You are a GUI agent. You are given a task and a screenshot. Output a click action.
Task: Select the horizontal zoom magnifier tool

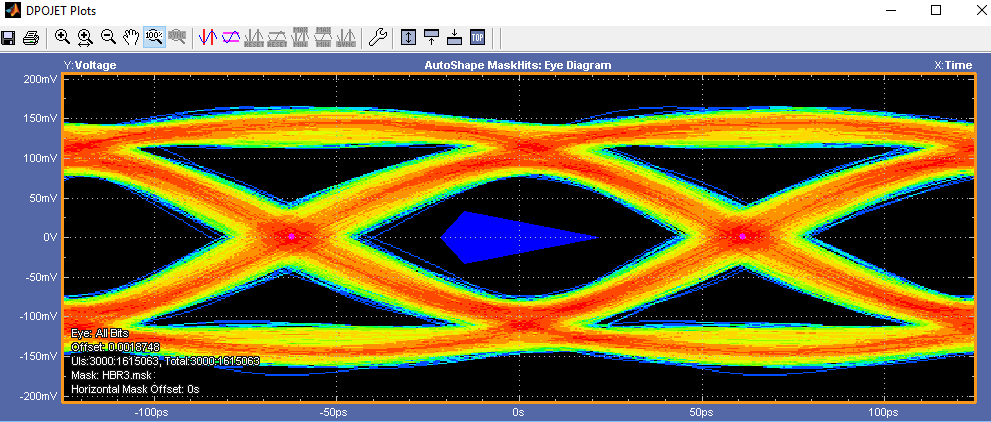(x=86, y=38)
